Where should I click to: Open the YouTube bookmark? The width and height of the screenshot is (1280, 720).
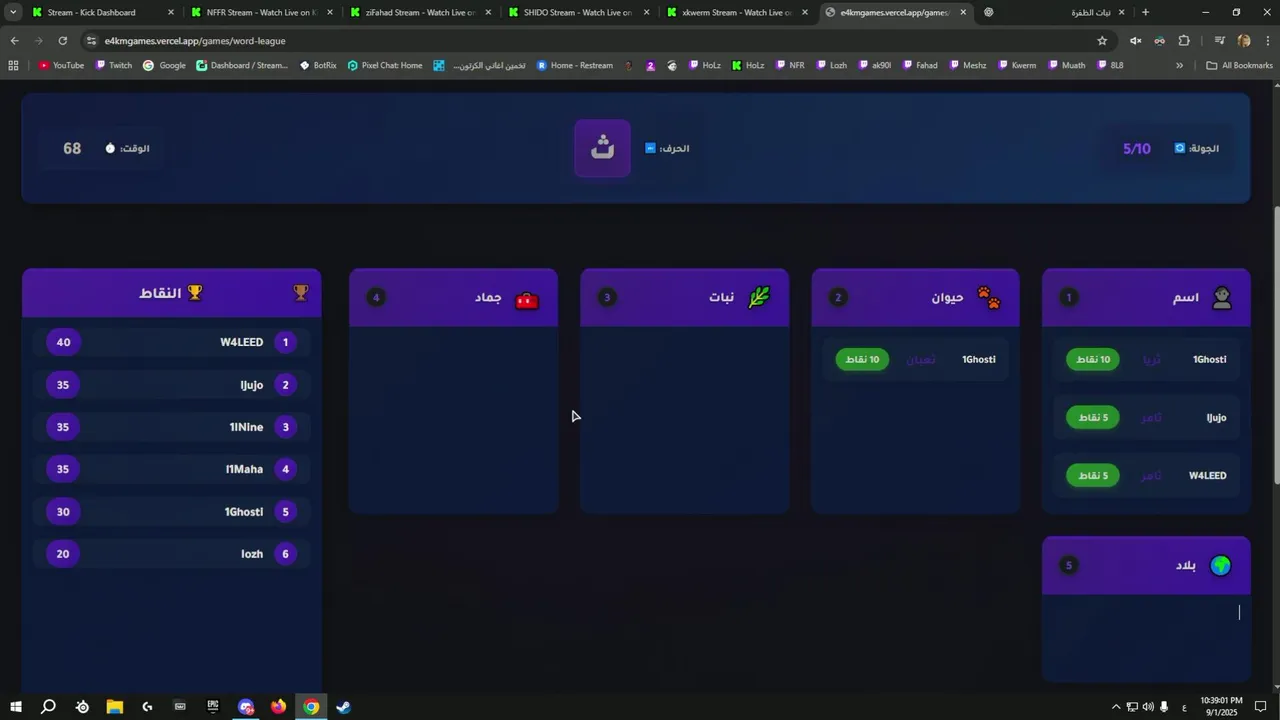click(61, 65)
